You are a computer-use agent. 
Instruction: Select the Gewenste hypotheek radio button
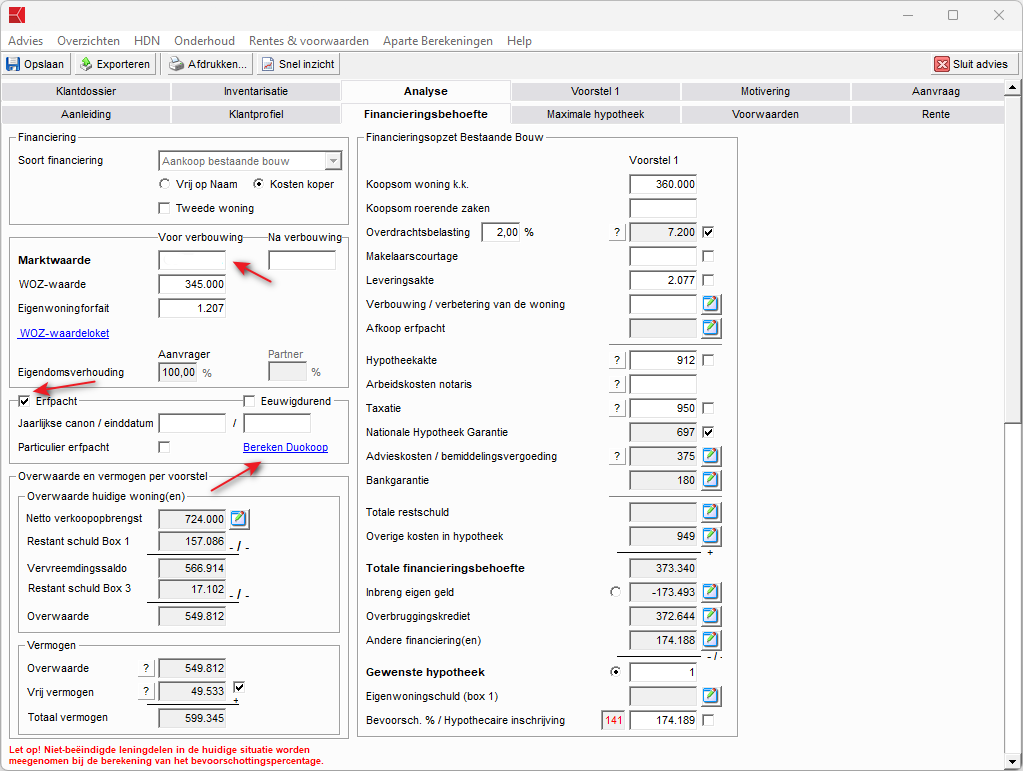pyautogui.click(x=615, y=671)
